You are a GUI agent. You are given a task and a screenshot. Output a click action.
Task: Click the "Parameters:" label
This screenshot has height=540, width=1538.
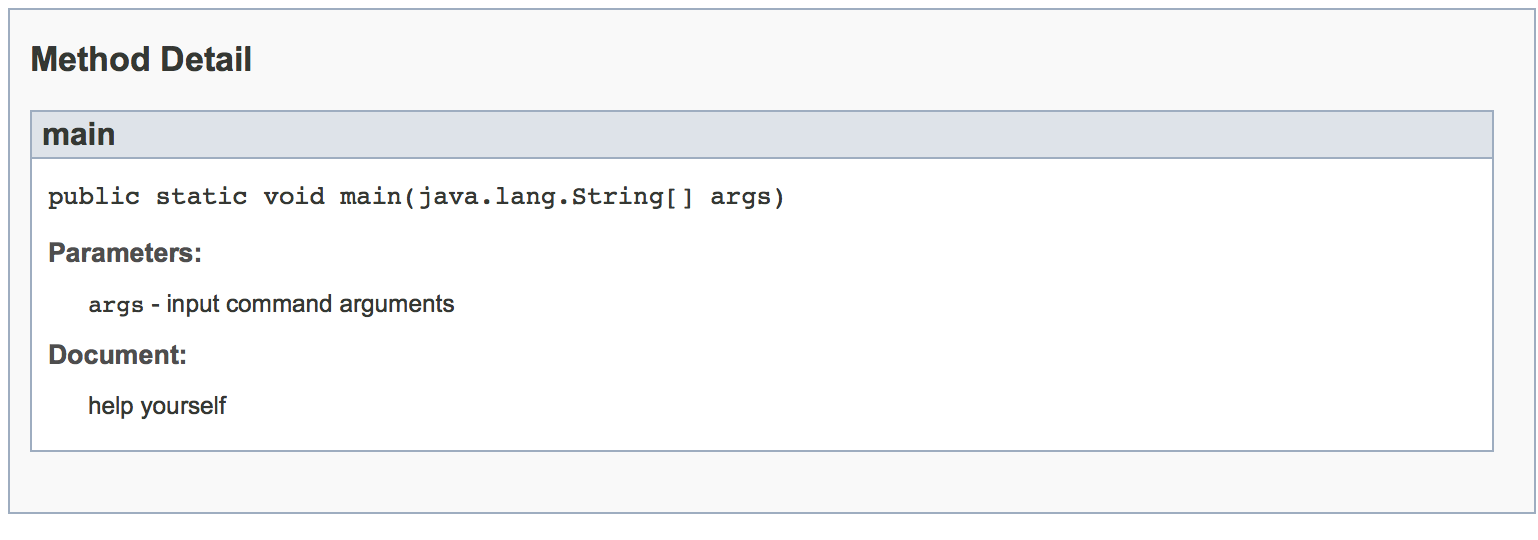pyautogui.click(x=125, y=253)
